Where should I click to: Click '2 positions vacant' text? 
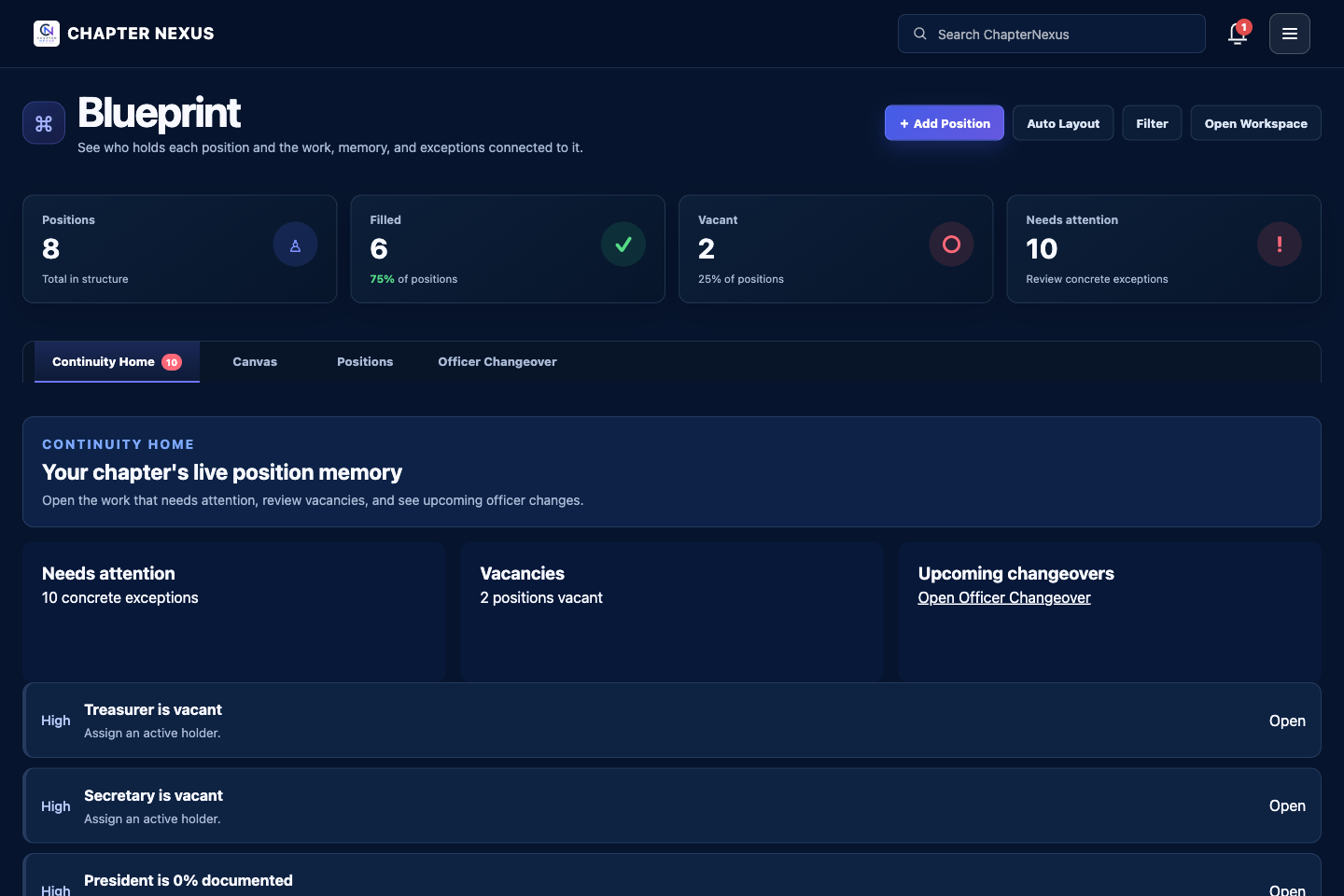point(541,597)
